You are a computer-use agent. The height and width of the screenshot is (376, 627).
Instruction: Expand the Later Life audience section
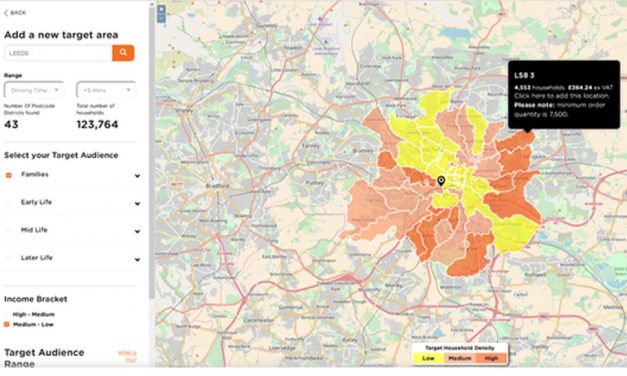137,259
